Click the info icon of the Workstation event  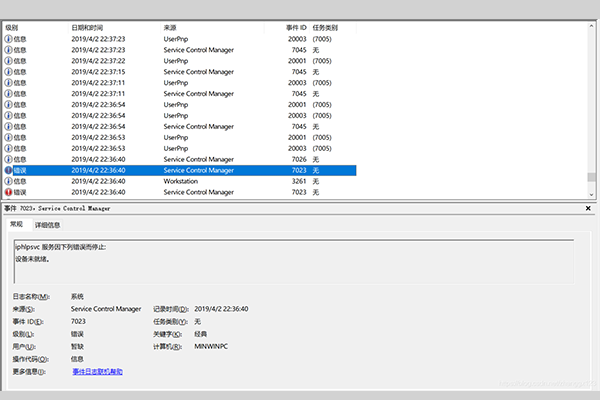pos(9,181)
